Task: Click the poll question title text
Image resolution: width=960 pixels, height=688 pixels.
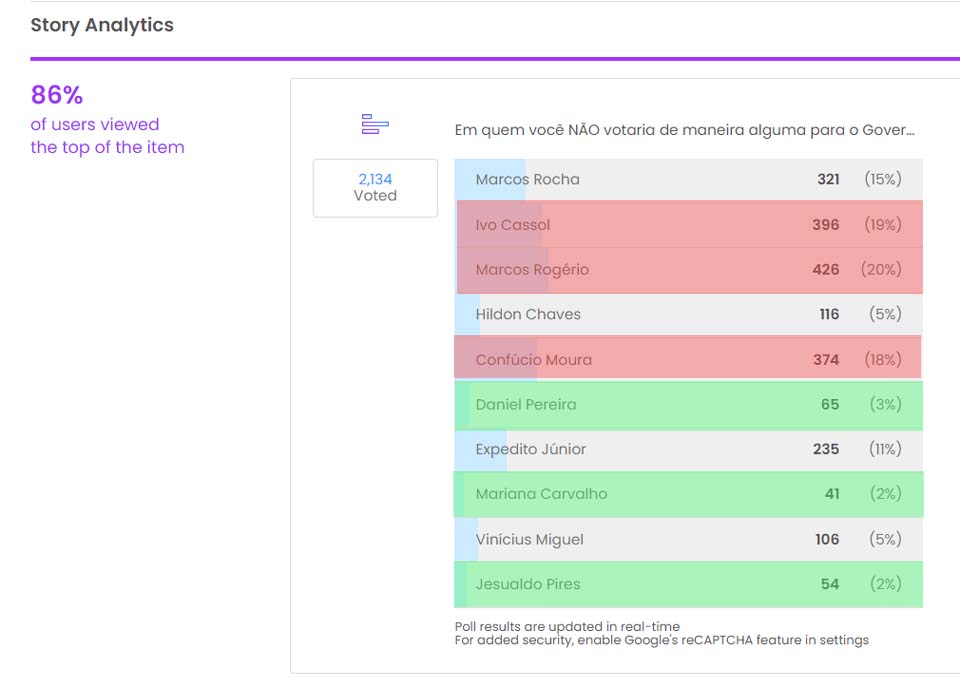Action: [x=684, y=129]
